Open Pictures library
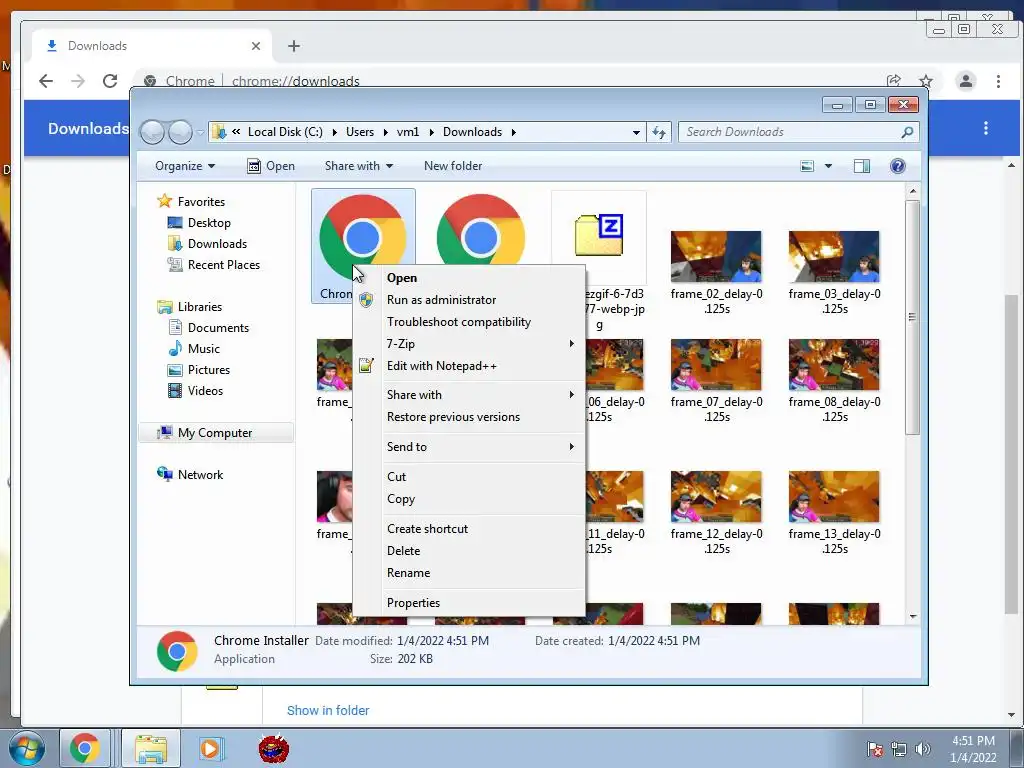The height and width of the screenshot is (768, 1024). [208, 370]
